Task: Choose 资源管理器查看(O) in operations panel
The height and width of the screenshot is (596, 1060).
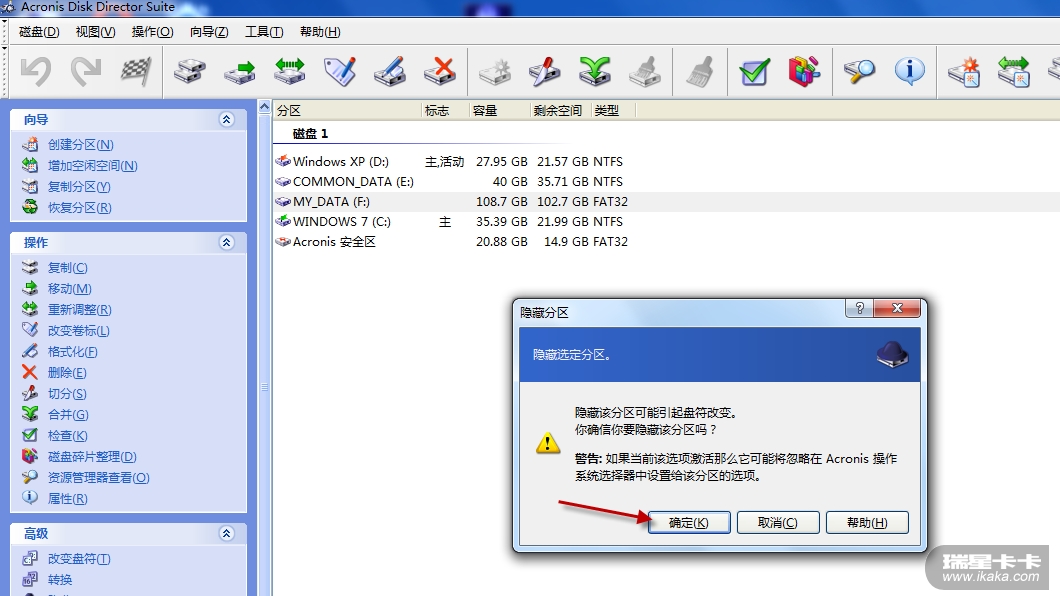Action: tap(99, 477)
